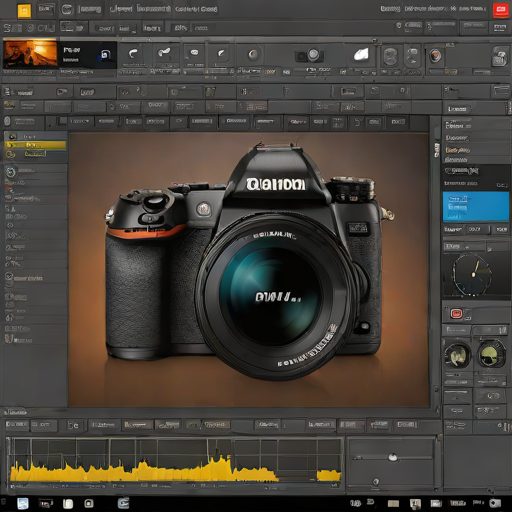Viewport: 512px width, 512px height.
Task: Select the round sphere icon in ribbon
Action: coord(253,54)
